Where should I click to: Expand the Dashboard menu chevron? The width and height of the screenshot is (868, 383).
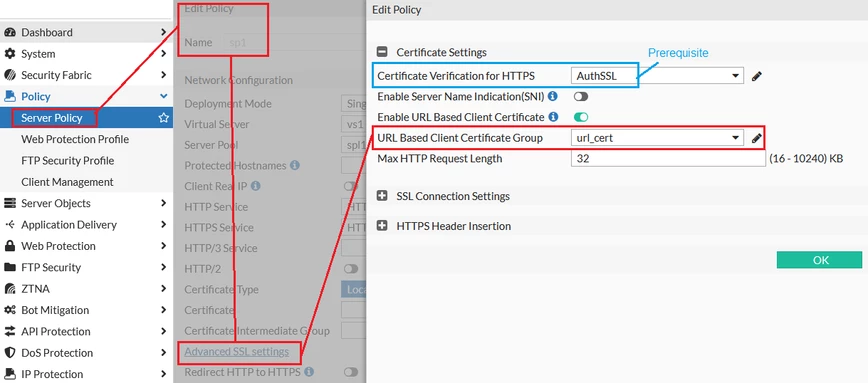coord(163,33)
